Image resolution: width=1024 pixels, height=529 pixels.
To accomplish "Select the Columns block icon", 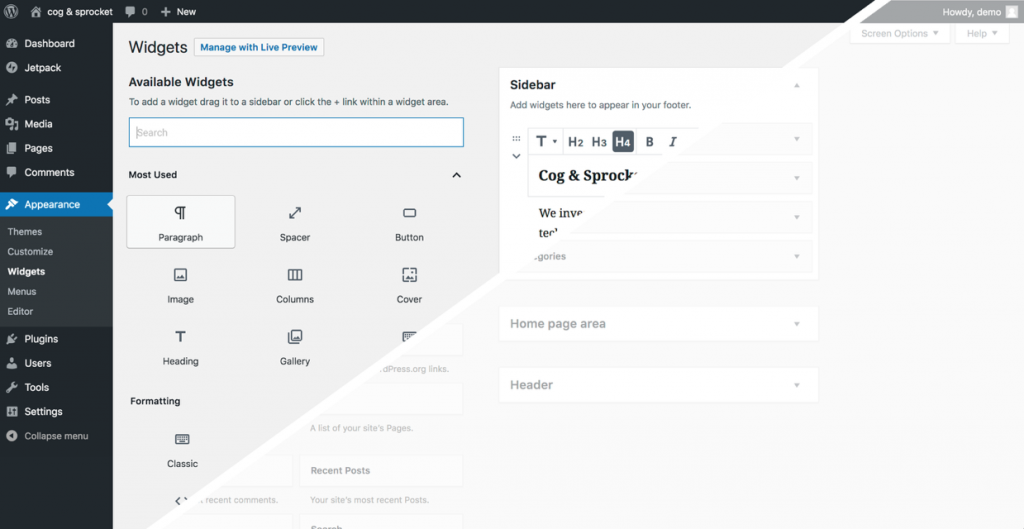I will 295,275.
